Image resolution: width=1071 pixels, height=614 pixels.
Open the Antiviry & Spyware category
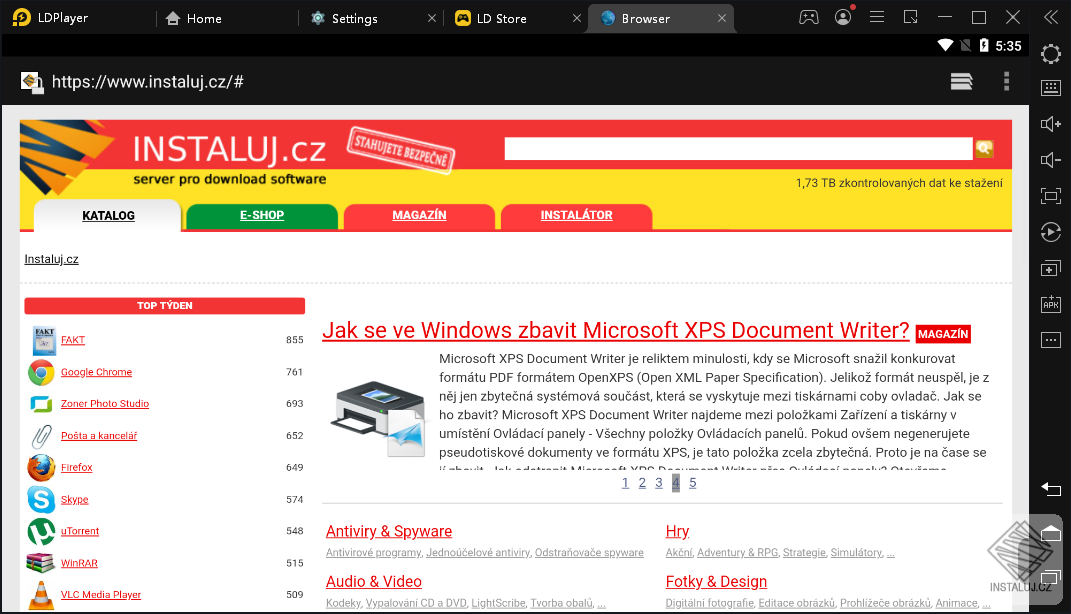coord(389,531)
